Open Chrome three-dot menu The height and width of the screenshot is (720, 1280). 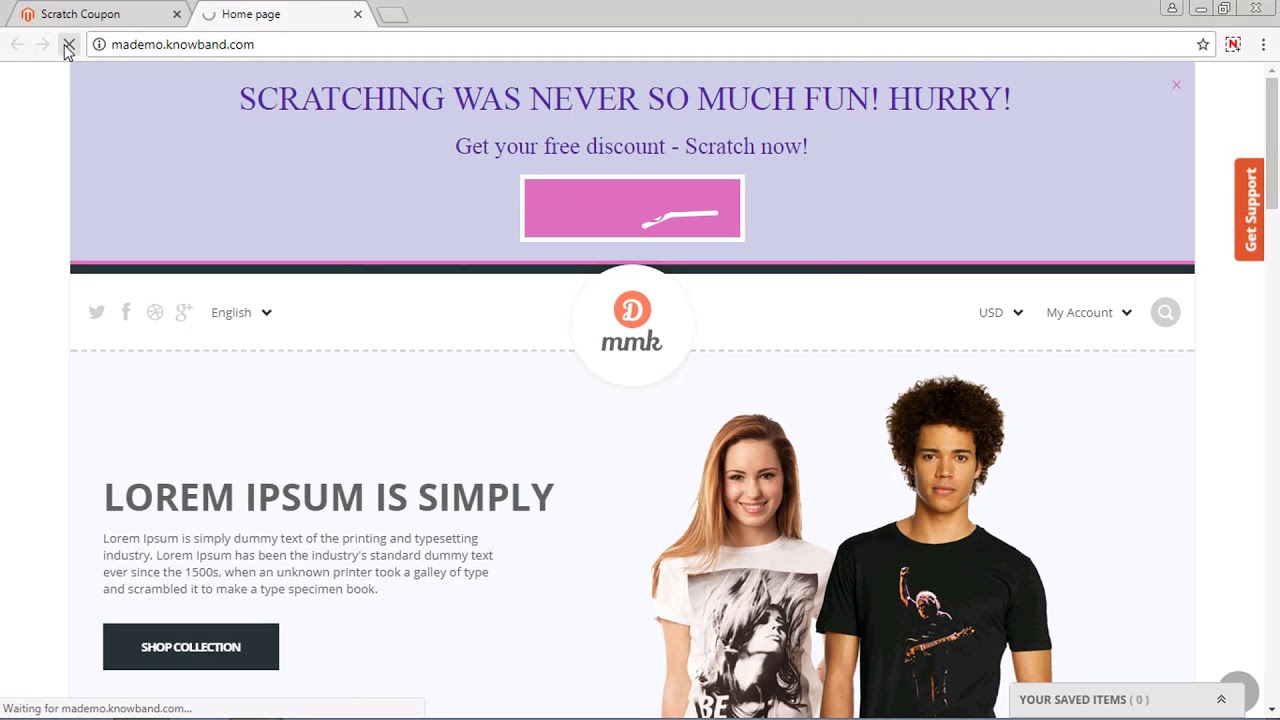click(1263, 44)
